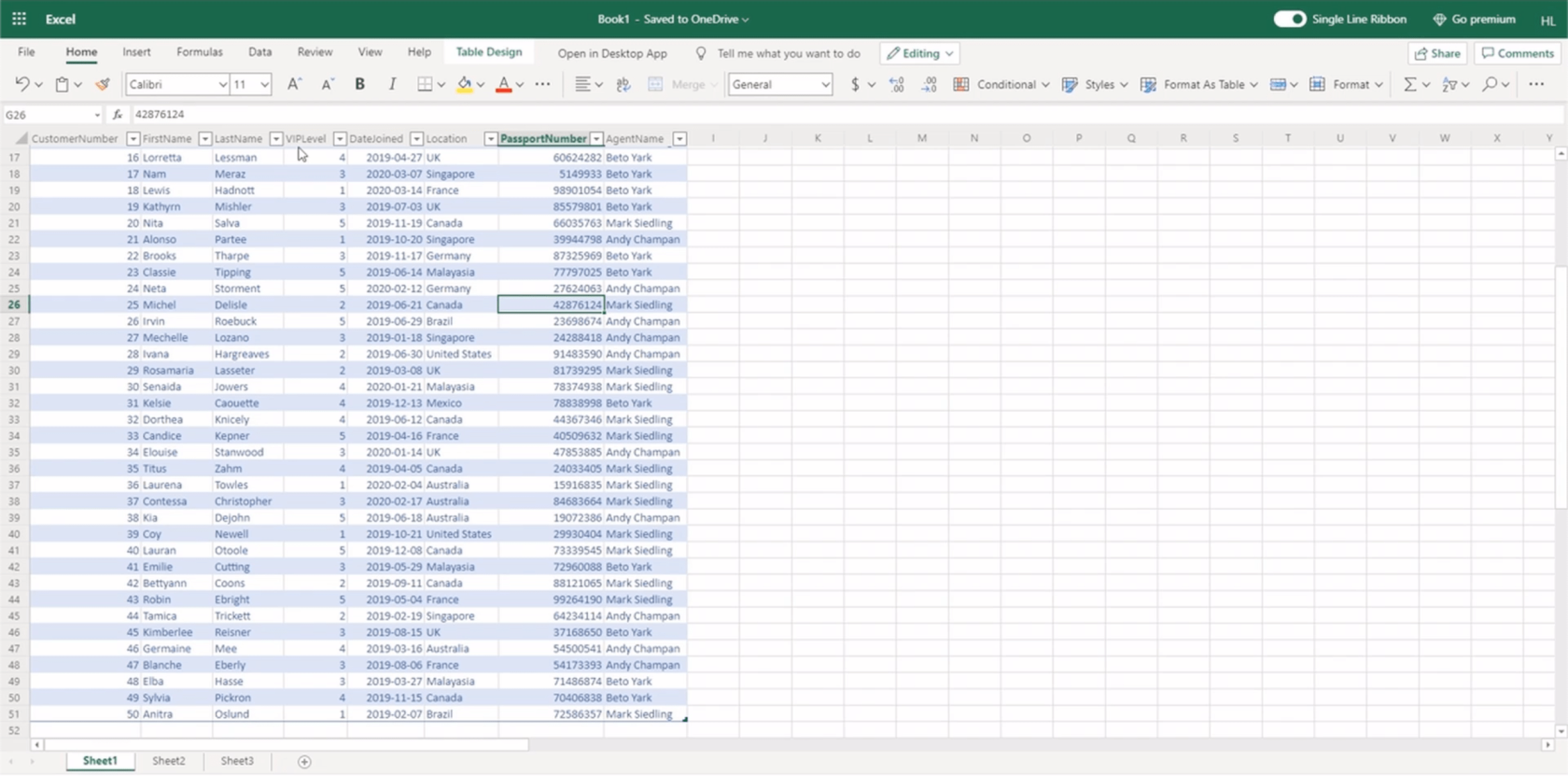
Task: Open cell Styles gallery
Action: tap(1095, 84)
